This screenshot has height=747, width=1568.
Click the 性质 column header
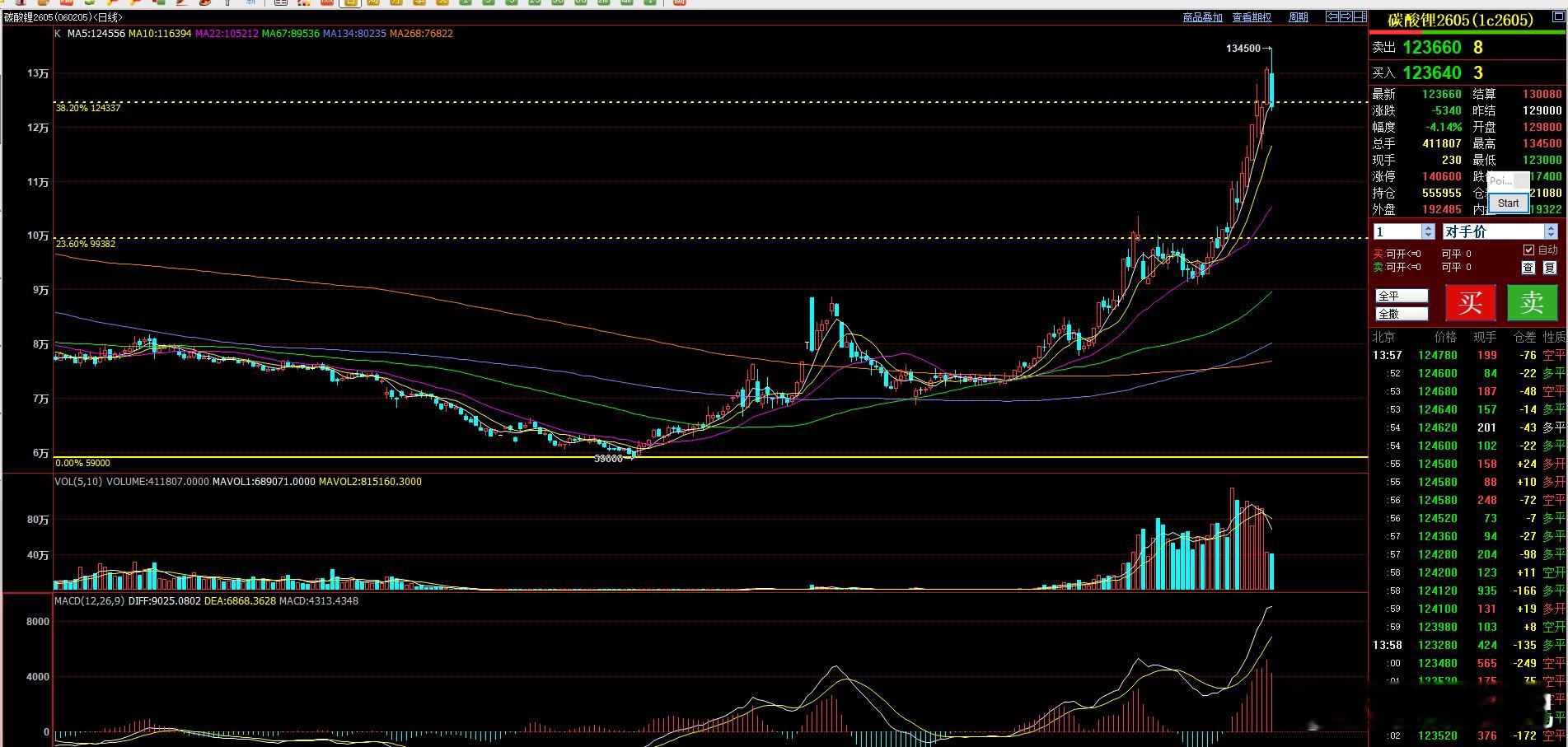(x=1554, y=338)
